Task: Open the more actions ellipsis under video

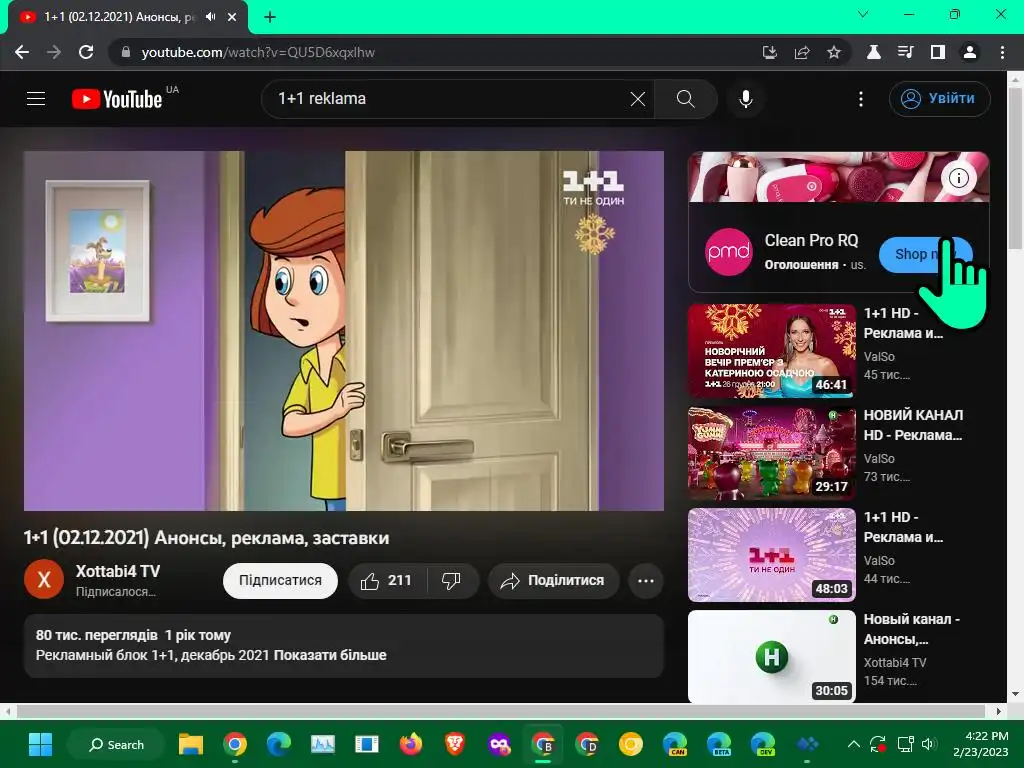Action: click(645, 581)
